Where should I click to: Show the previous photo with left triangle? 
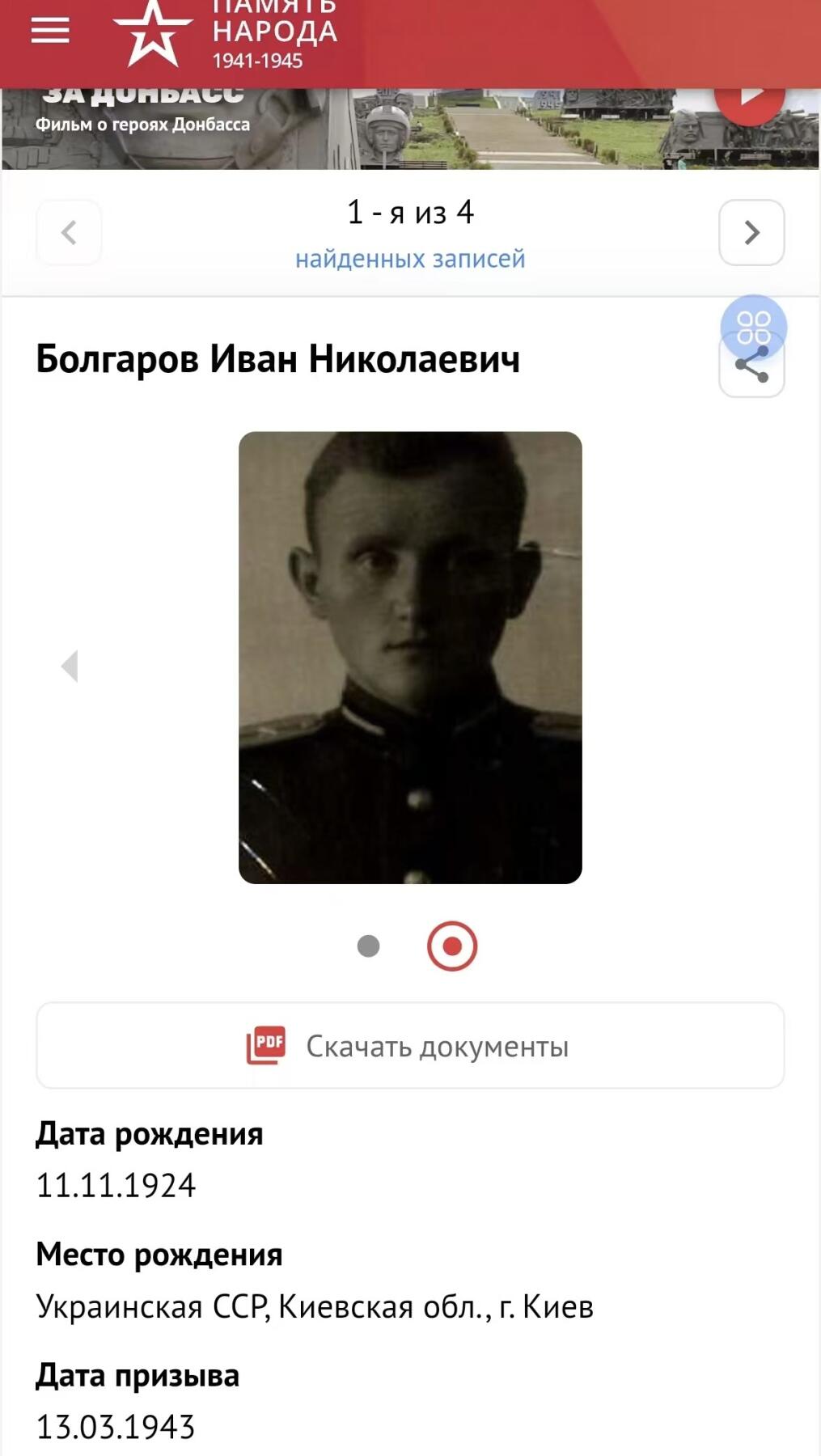pos(70,666)
